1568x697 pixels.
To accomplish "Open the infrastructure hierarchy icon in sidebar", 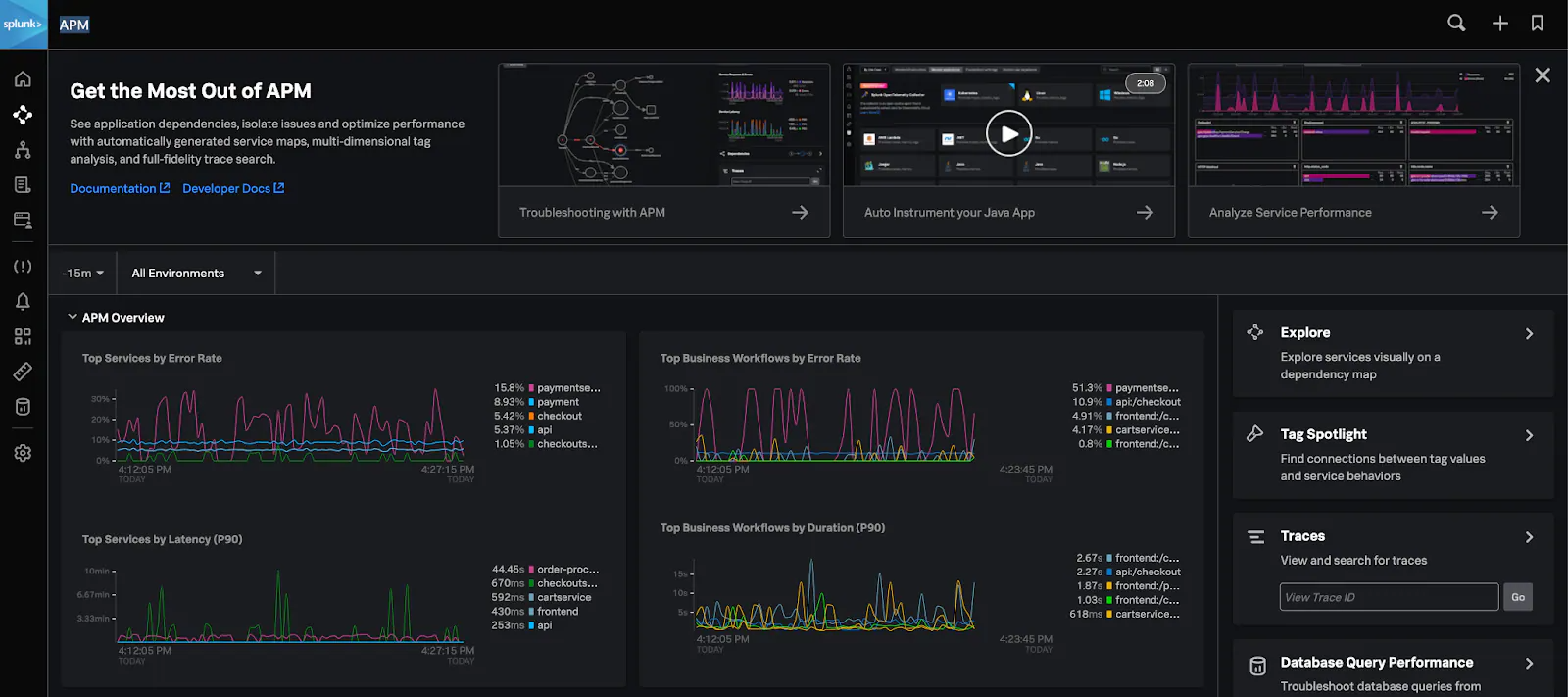I will point(23,150).
